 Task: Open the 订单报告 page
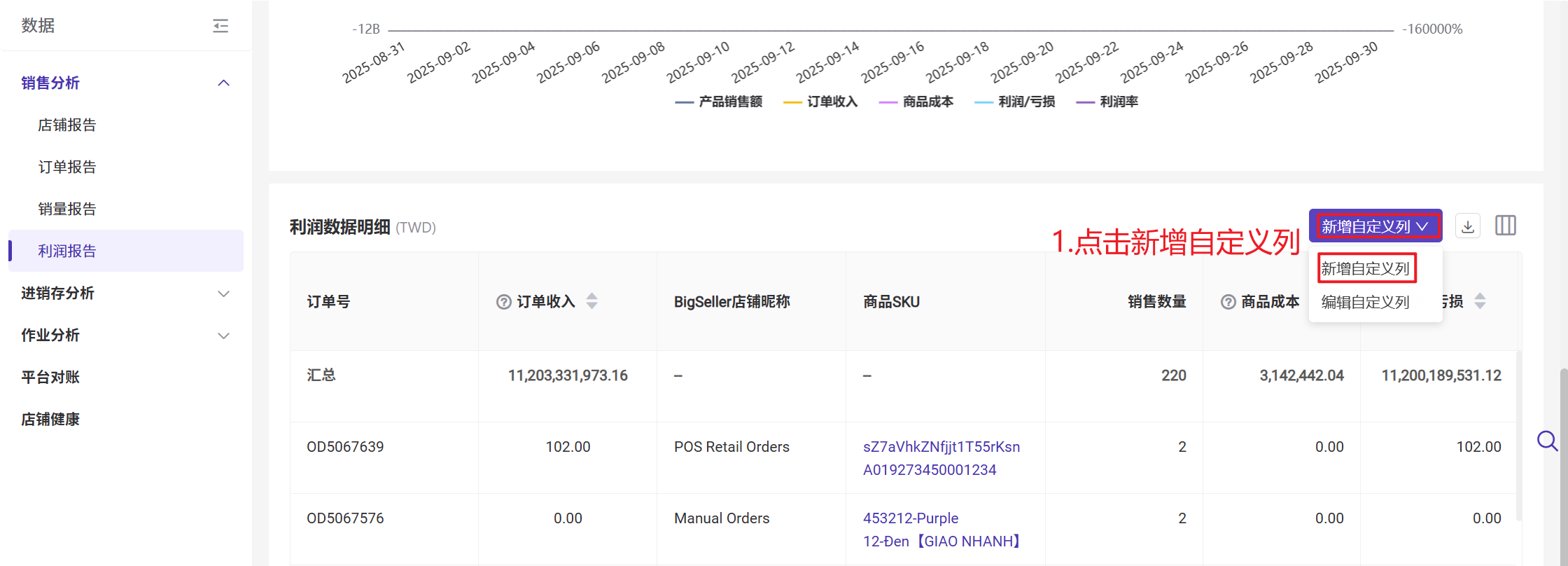(67, 167)
